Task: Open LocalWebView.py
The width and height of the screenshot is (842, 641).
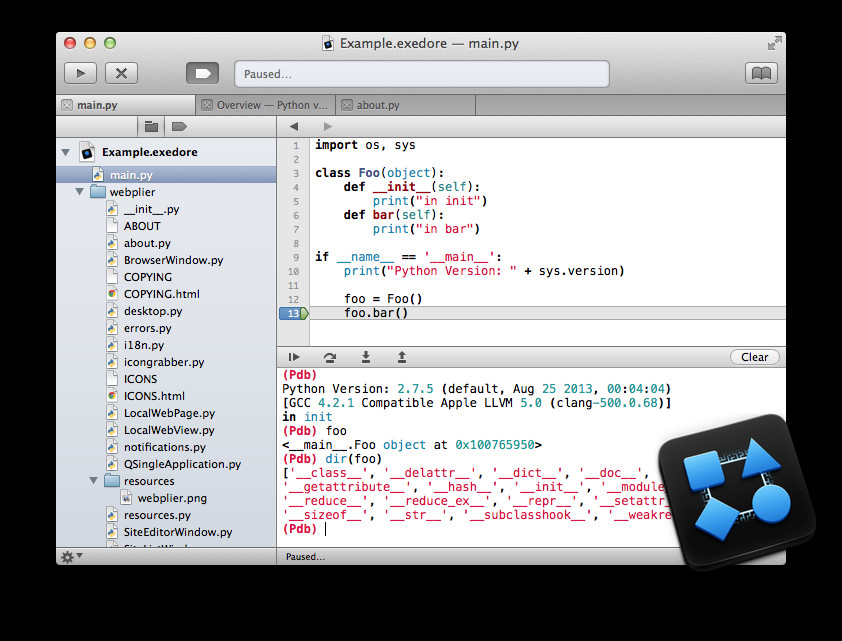Action: pos(169,430)
